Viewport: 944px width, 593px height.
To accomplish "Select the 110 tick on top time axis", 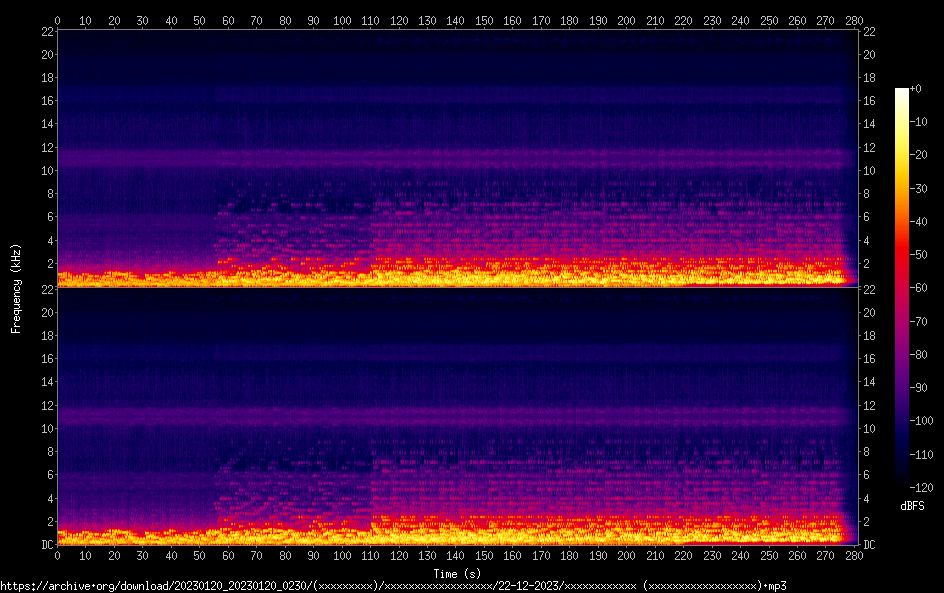I will coord(371,20).
